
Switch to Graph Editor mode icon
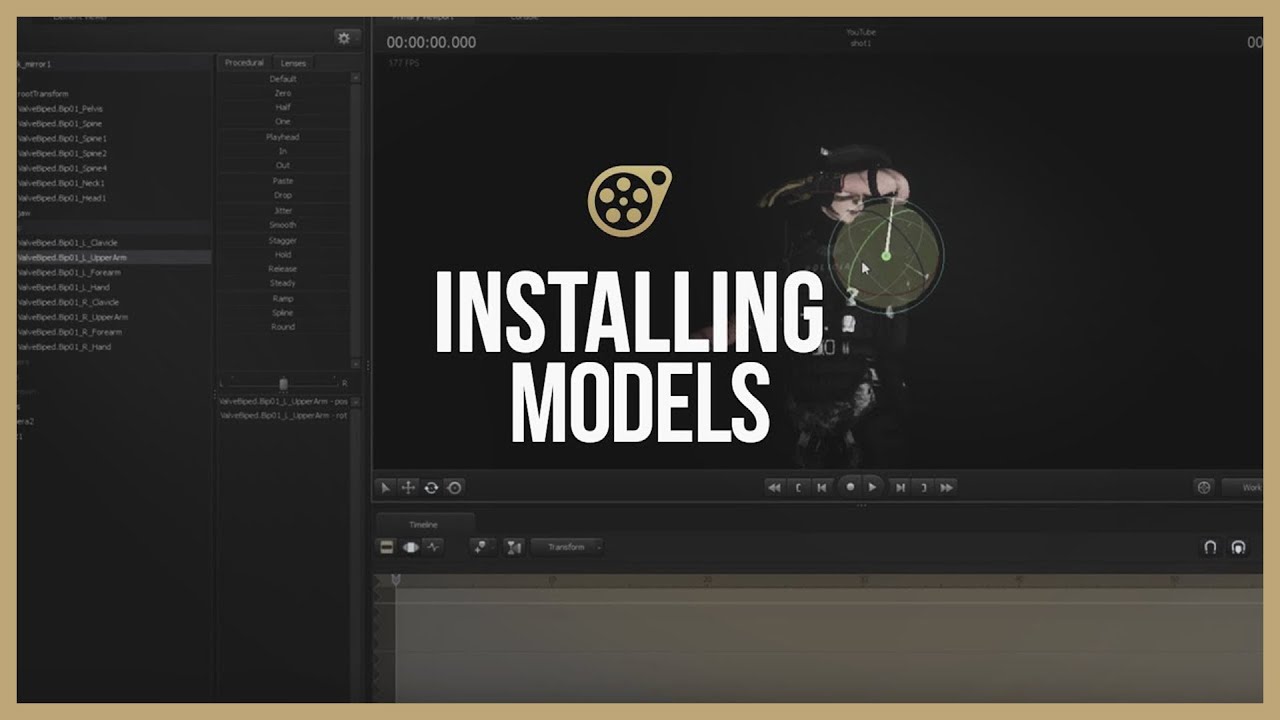(432, 547)
